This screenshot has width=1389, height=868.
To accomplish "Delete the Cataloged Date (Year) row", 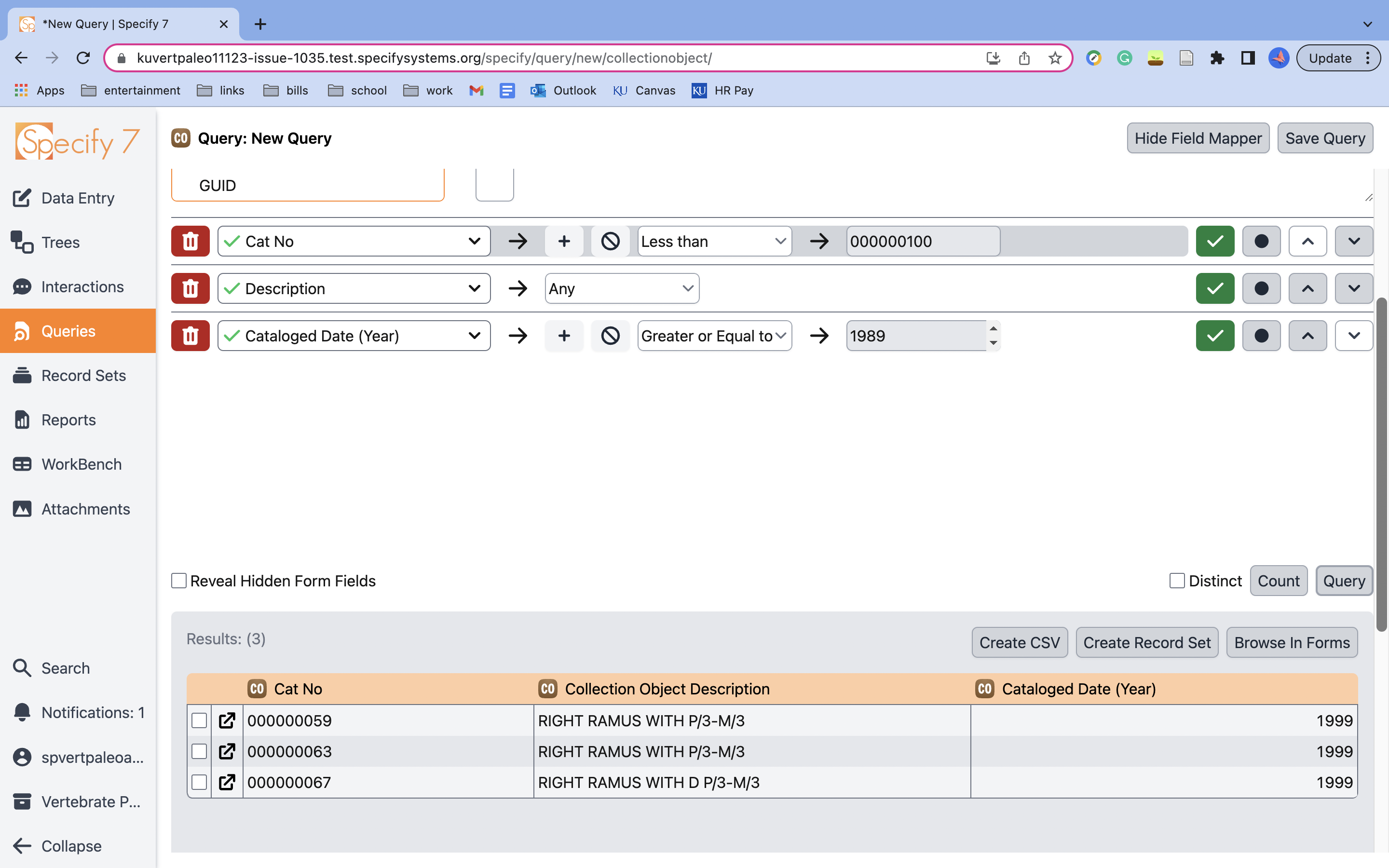I will pyautogui.click(x=190, y=336).
